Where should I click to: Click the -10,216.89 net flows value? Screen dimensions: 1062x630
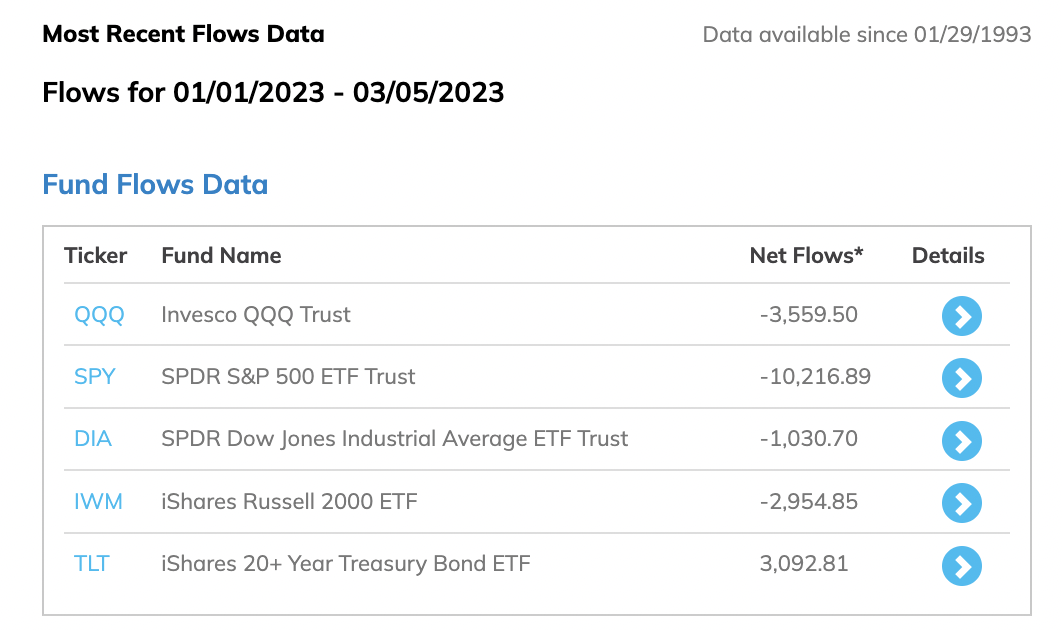coord(815,377)
